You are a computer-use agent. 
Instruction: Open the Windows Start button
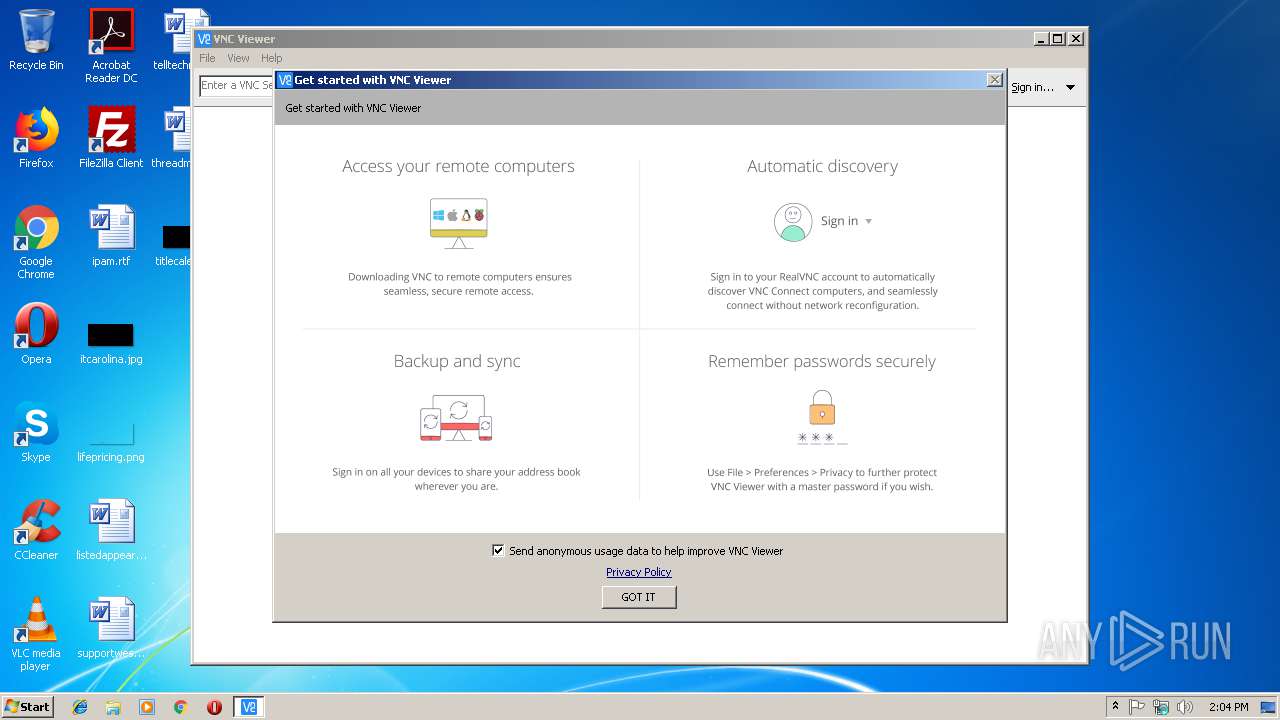(x=27, y=707)
